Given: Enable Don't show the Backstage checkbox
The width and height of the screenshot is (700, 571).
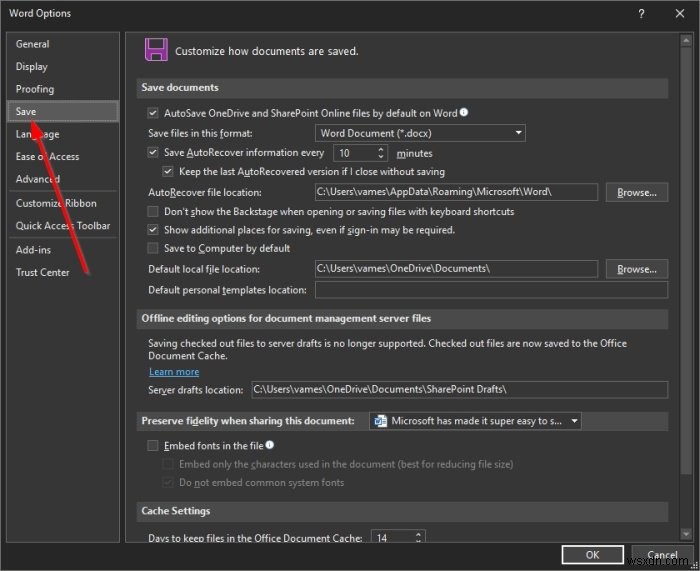Looking at the screenshot, I should pos(153,211).
